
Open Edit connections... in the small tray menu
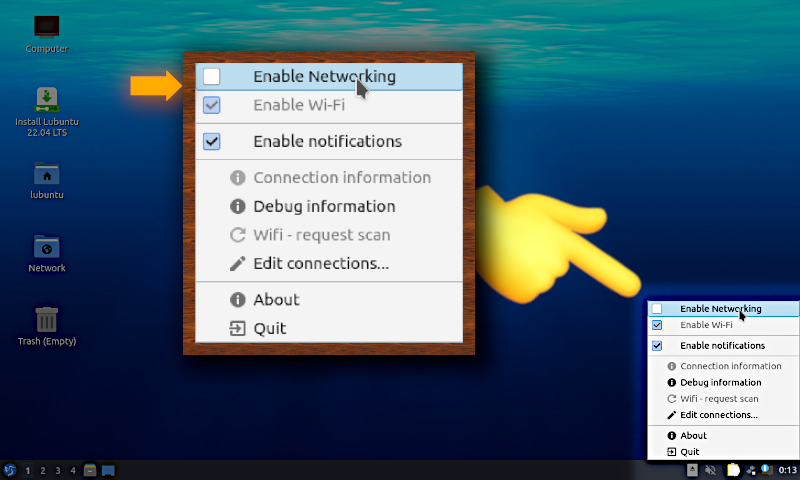coord(723,415)
